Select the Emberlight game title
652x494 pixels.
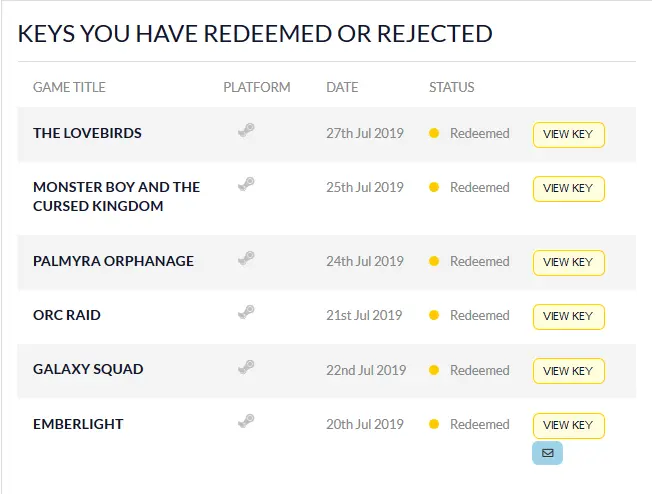coord(78,424)
